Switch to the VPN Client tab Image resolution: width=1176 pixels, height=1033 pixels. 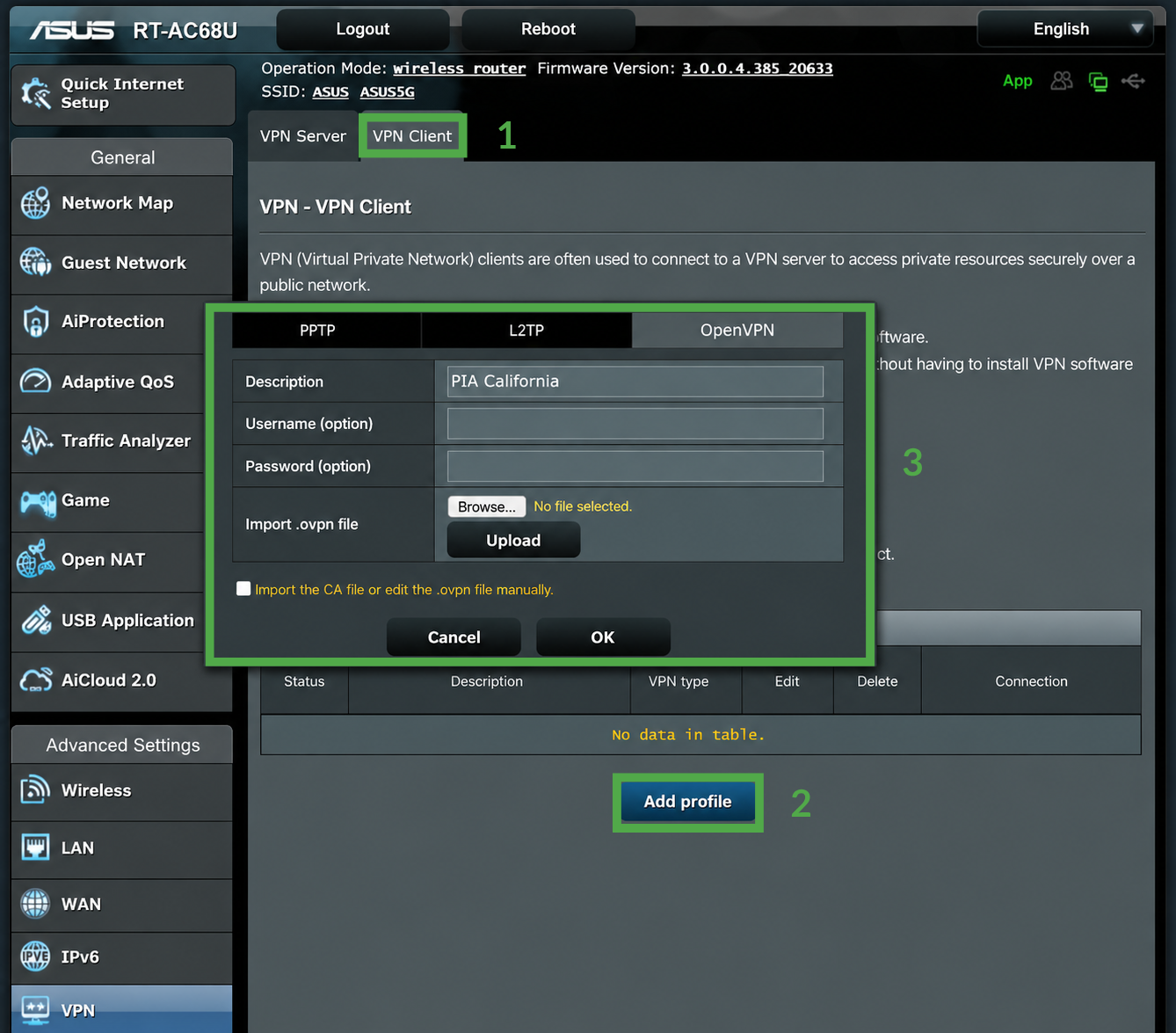point(412,136)
